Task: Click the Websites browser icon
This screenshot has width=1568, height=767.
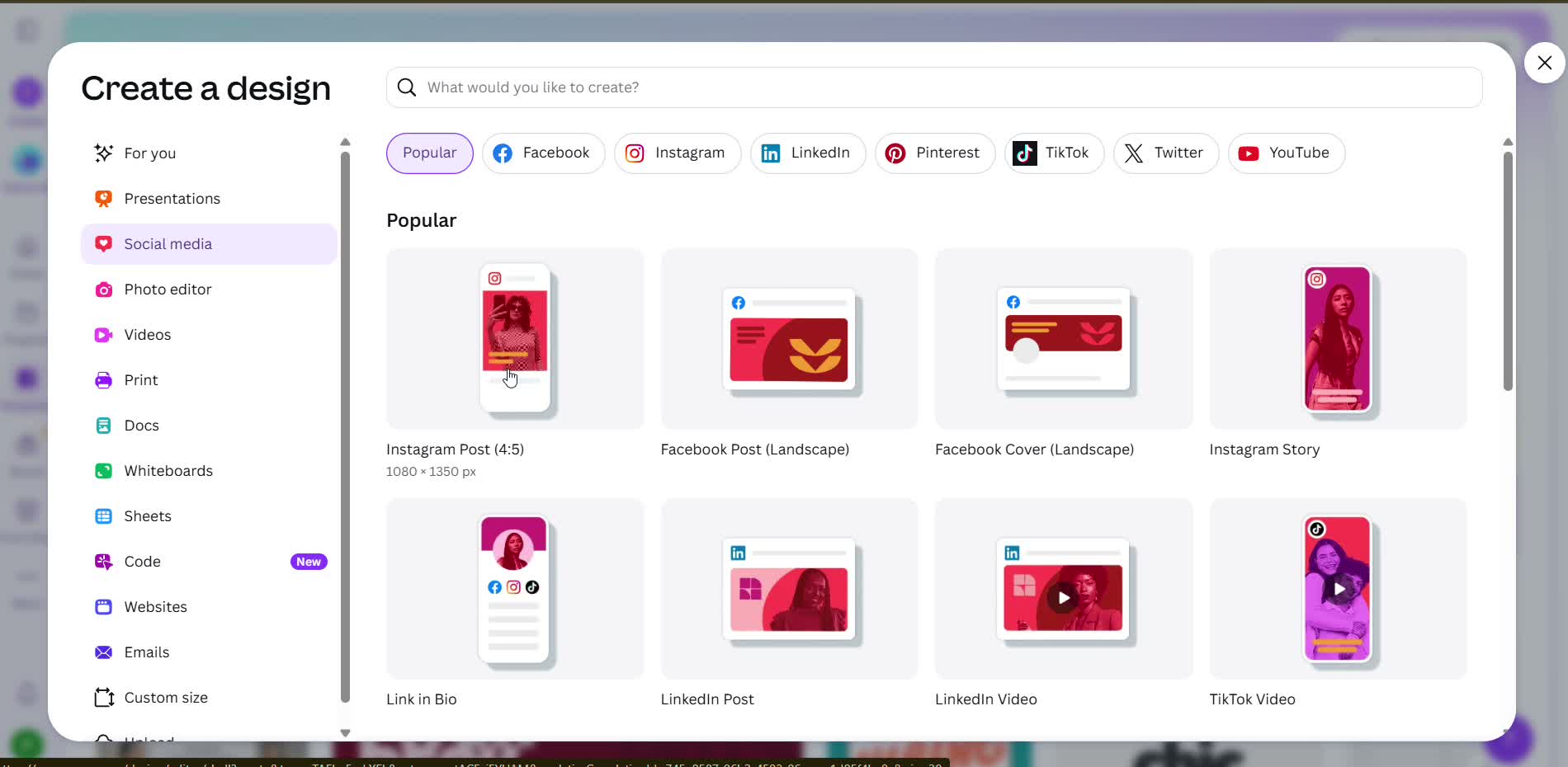Action: pos(103,607)
